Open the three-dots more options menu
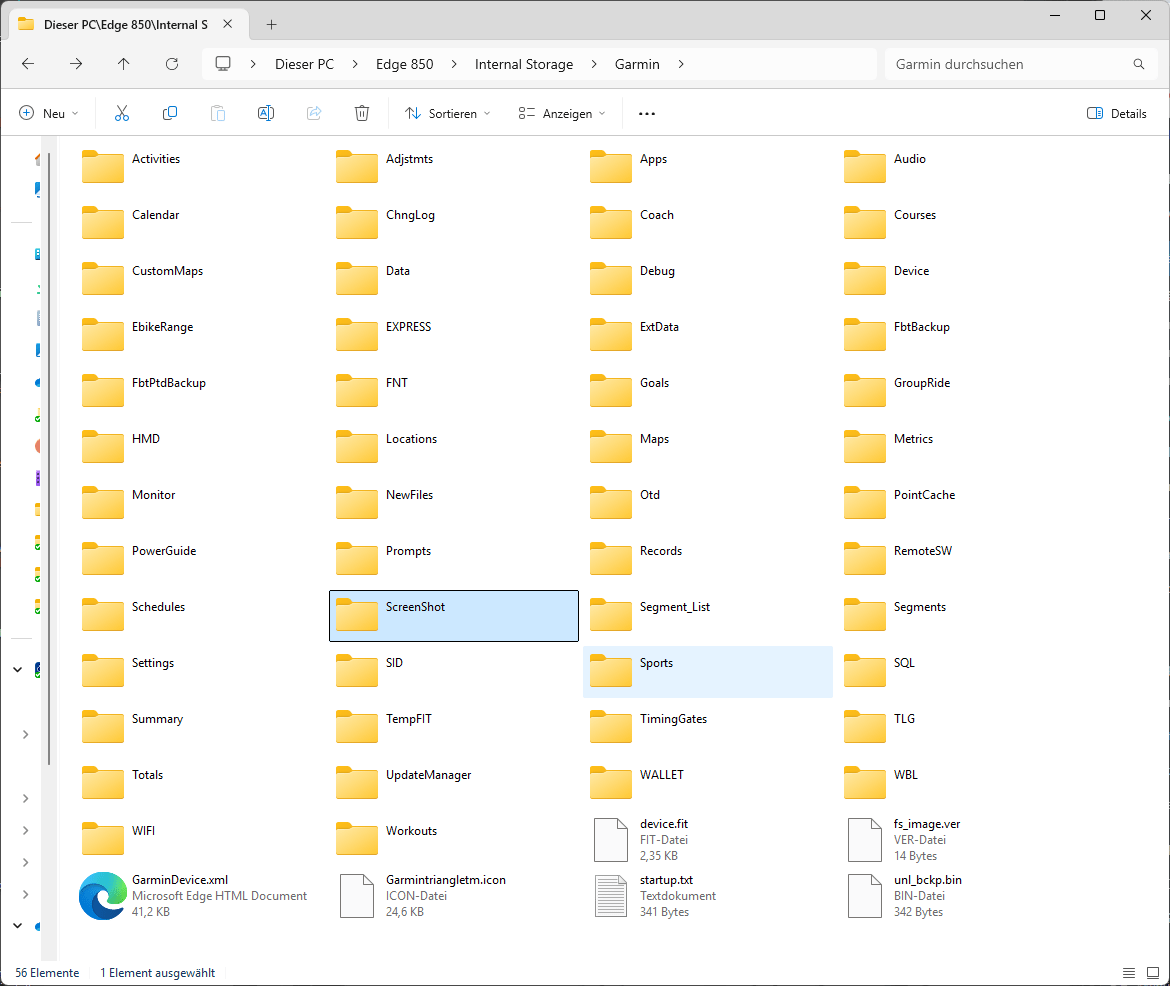Viewport: 1170px width, 986px height. tap(647, 113)
